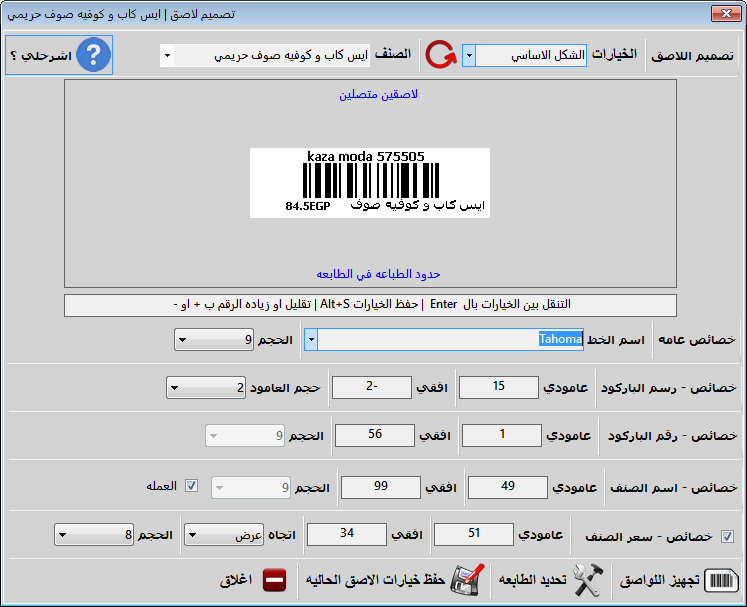This screenshot has height=607, width=747.
Task: Toggle the خصائص - سعر الصنف checkbox
Action: pos(727,536)
